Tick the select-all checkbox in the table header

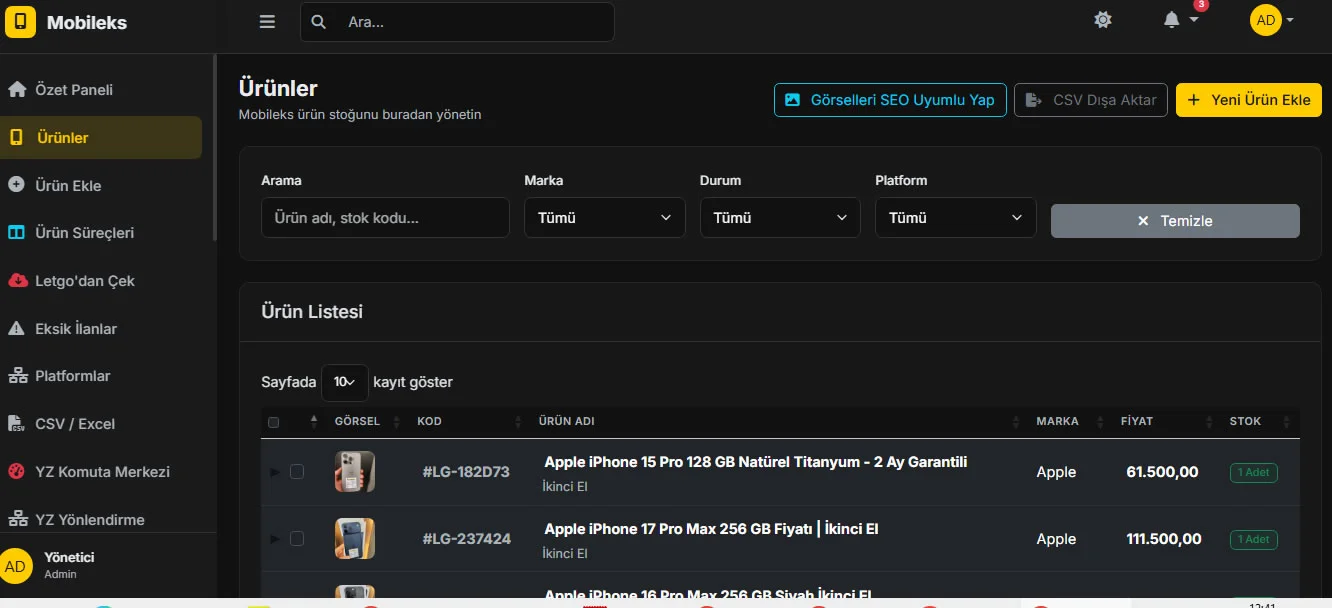click(x=274, y=422)
